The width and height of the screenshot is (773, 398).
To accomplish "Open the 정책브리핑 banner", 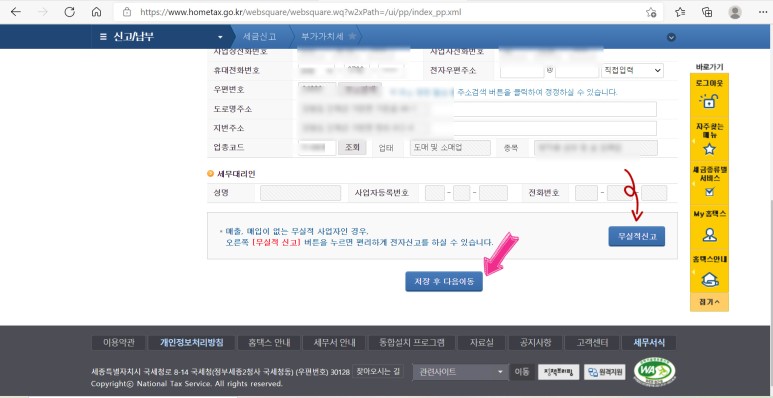I will point(559,372).
